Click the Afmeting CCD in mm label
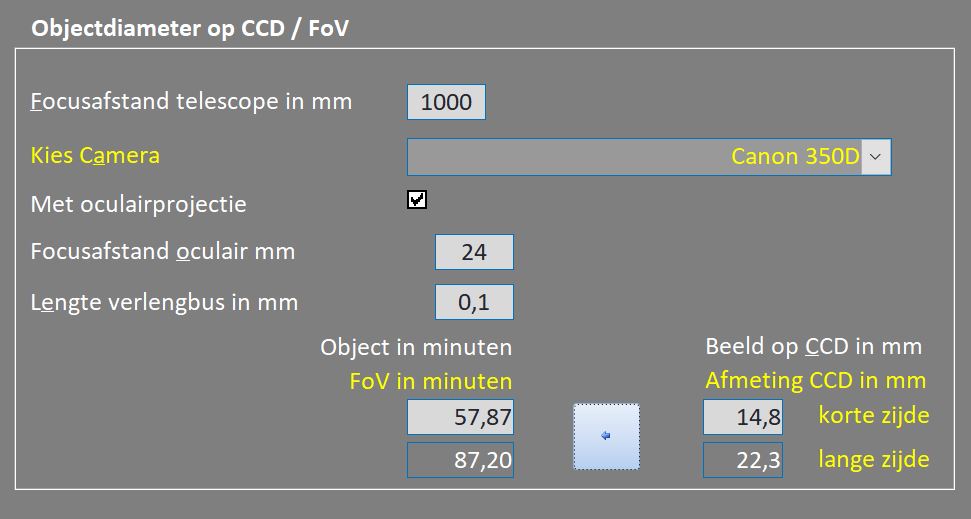Screen dimensions: 971x519 click(x=816, y=380)
